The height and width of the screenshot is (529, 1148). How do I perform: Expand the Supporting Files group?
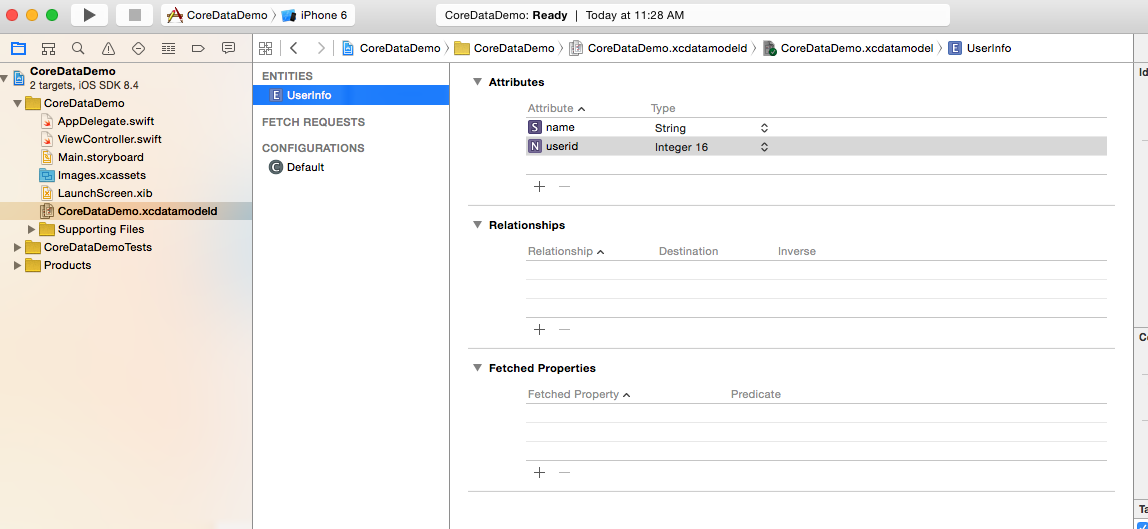coord(31,230)
